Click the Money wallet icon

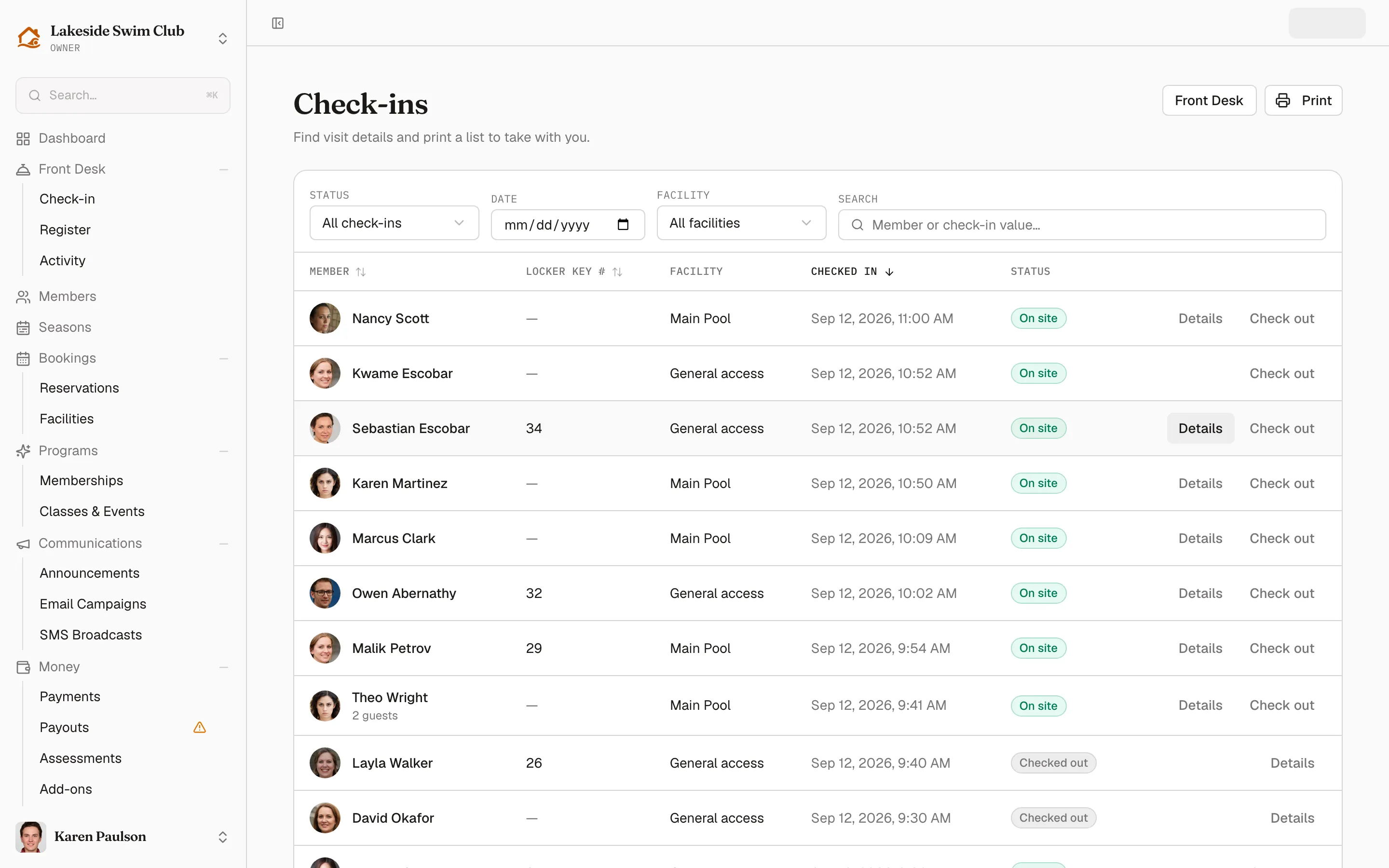[x=23, y=667]
